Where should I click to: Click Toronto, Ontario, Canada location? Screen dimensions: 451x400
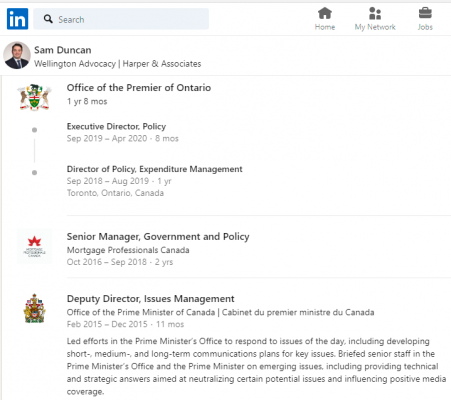pyautogui.click(x=115, y=193)
